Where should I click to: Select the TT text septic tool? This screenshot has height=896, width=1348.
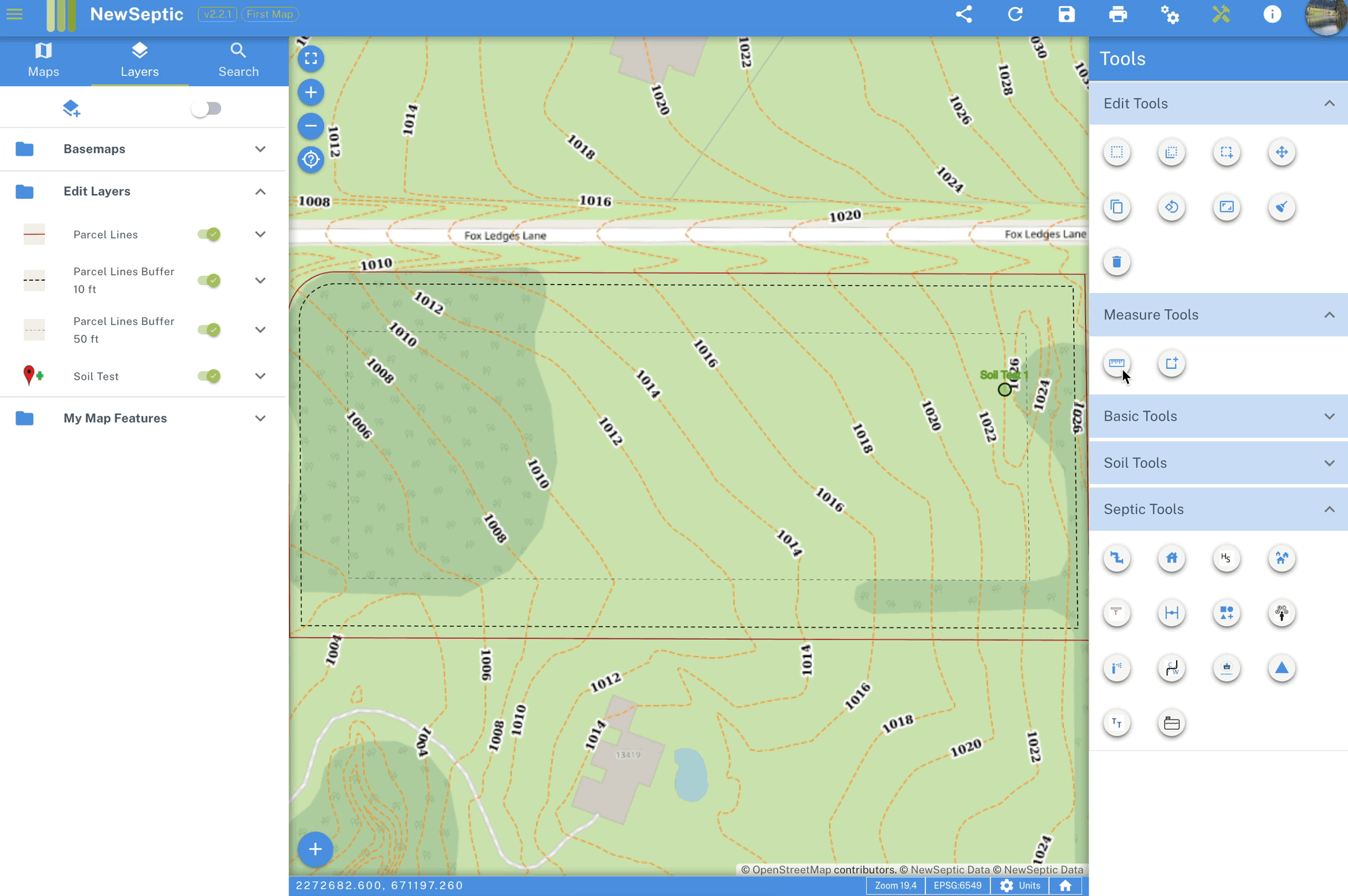(x=1116, y=723)
